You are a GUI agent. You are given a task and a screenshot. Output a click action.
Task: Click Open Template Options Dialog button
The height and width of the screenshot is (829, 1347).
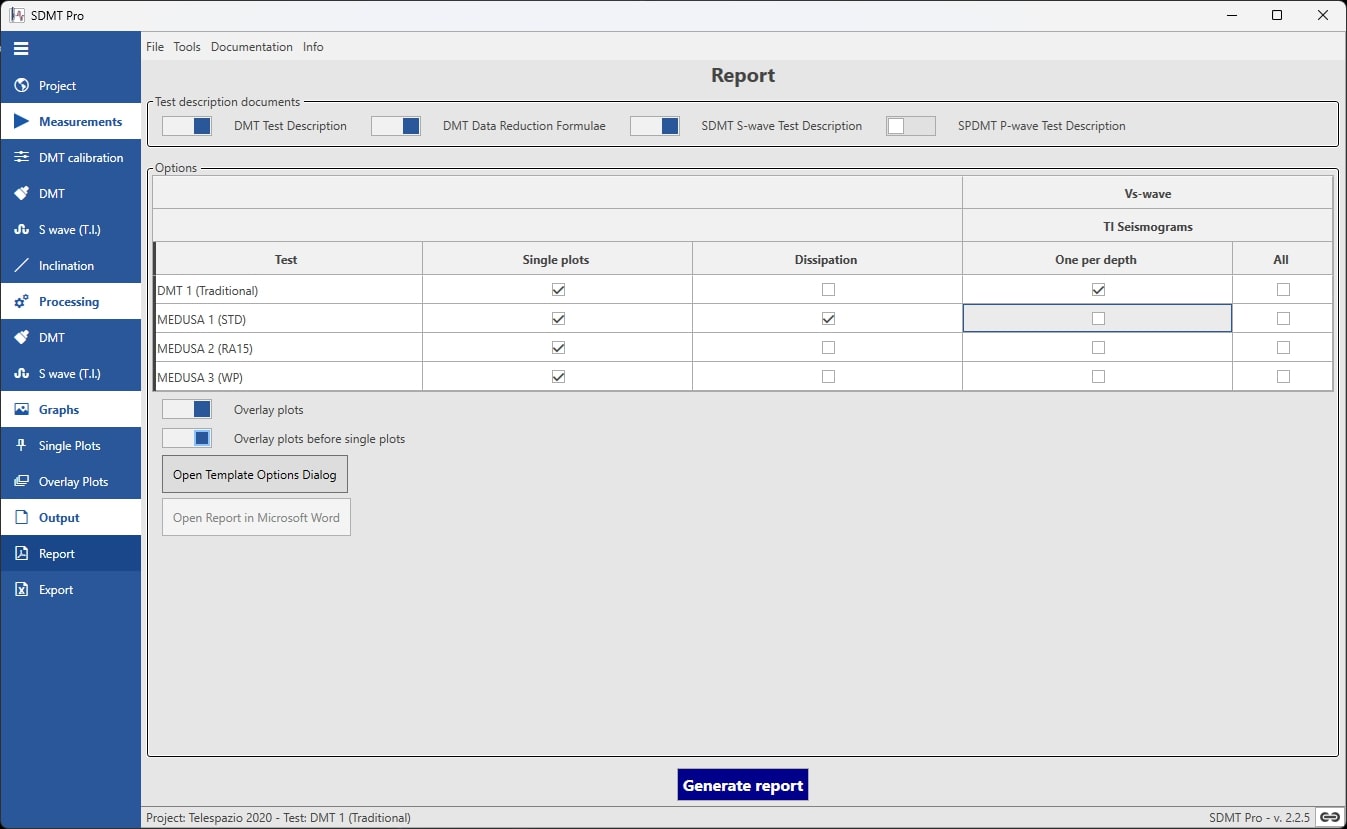coord(255,475)
